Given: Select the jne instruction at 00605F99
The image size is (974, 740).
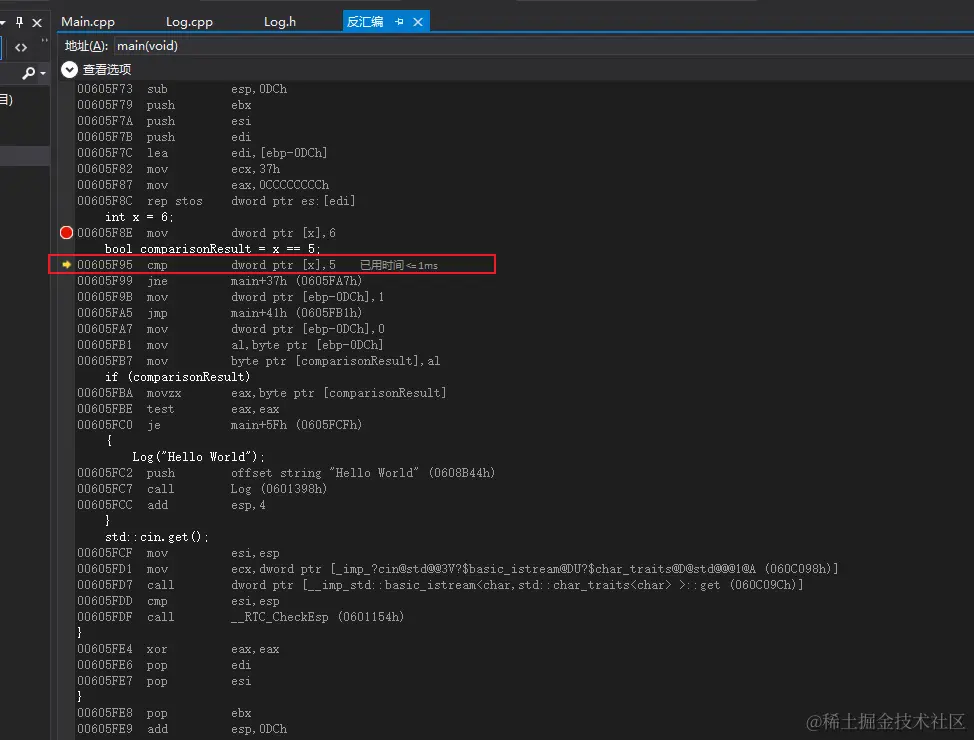Looking at the screenshot, I should tap(219, 281).
